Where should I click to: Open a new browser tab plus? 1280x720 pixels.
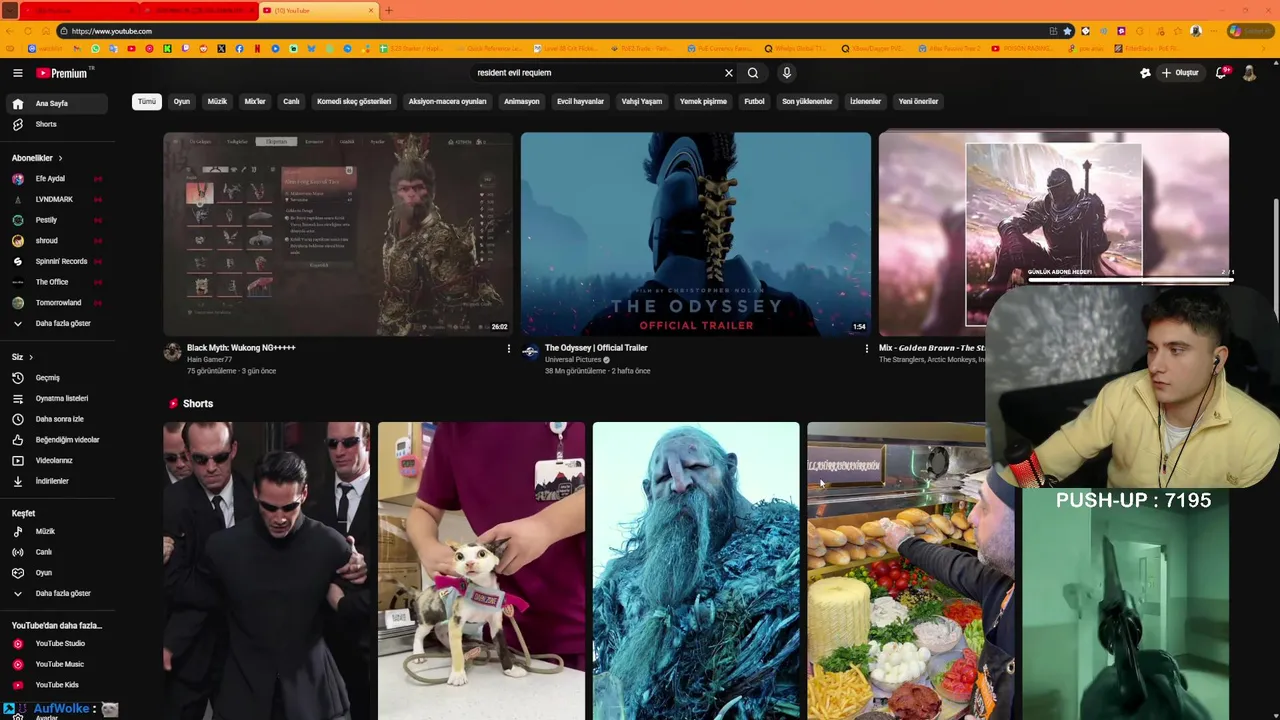(388, 11)
